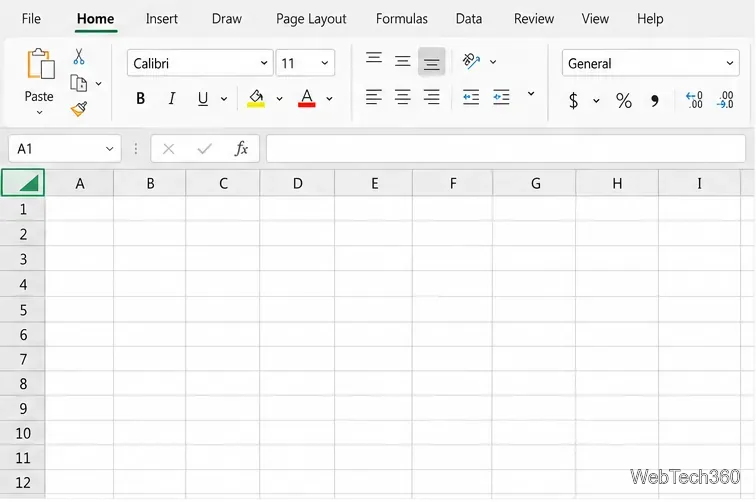Screen dimensions: 756x502
Task: Click the Cut scissors icon
Action: [79, 56]
